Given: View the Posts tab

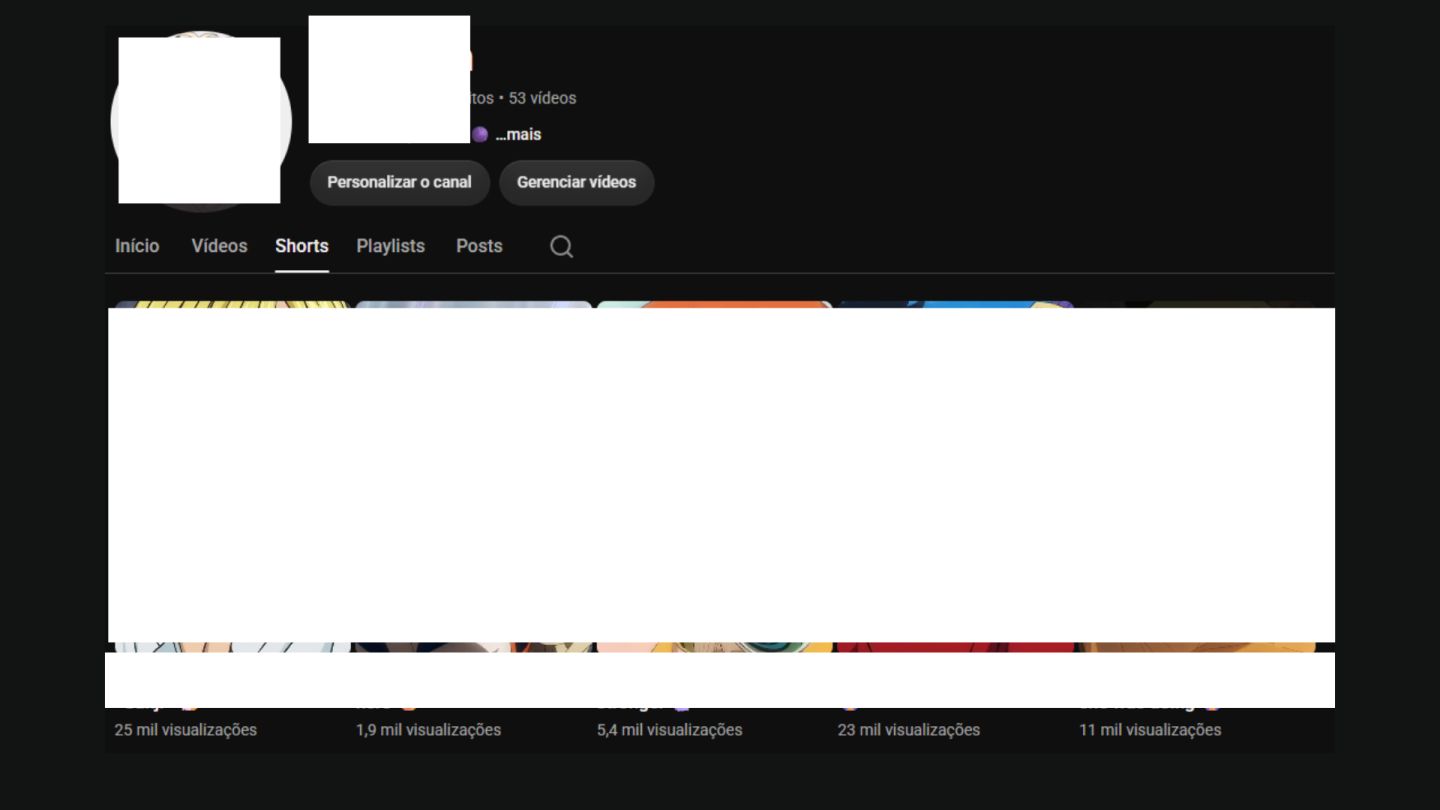Looking at the screenshot, I should pyautogui.click(x=479, y=246).
